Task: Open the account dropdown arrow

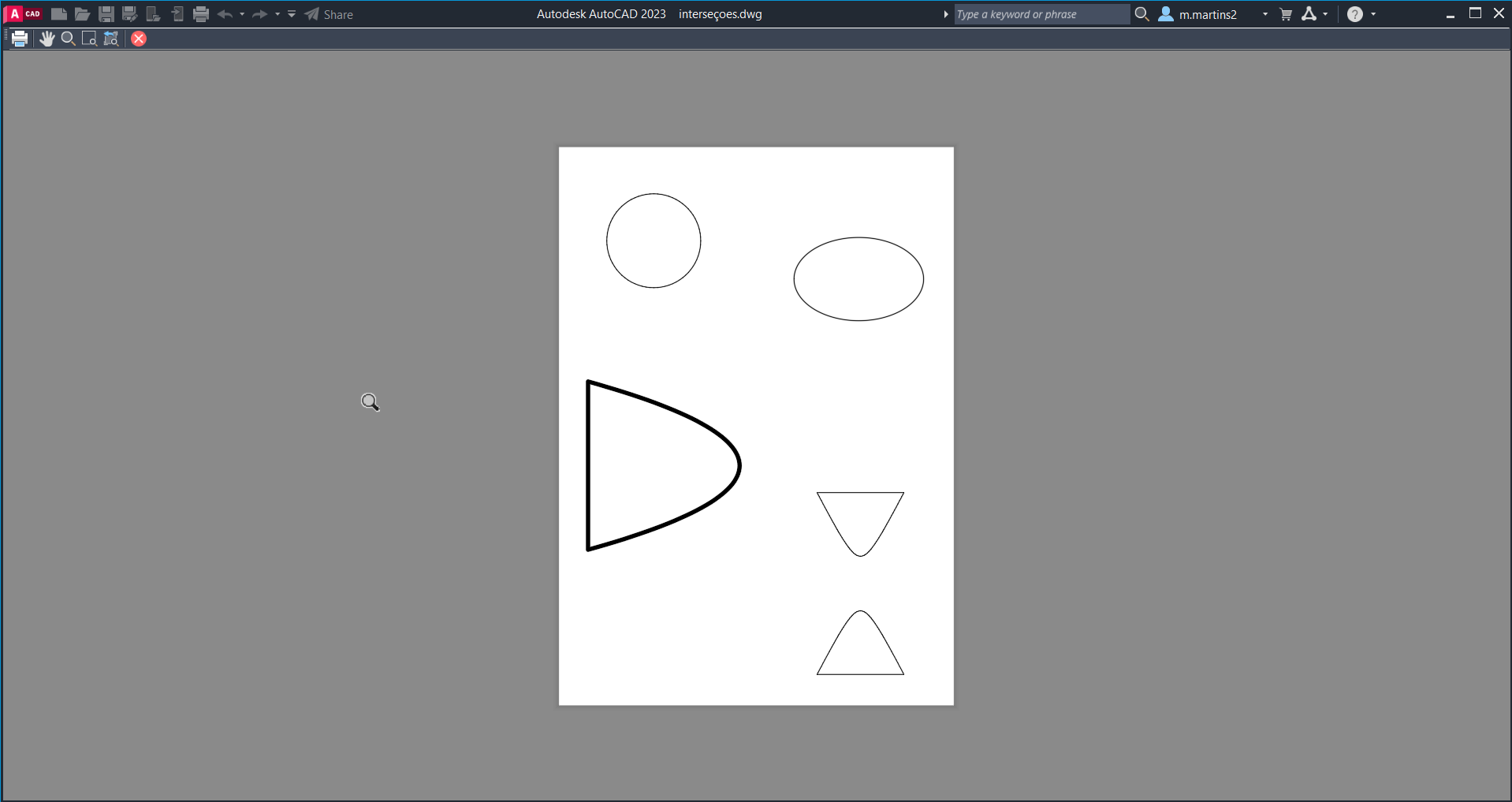Action: pyautogui.click(x=1265, y=14)
